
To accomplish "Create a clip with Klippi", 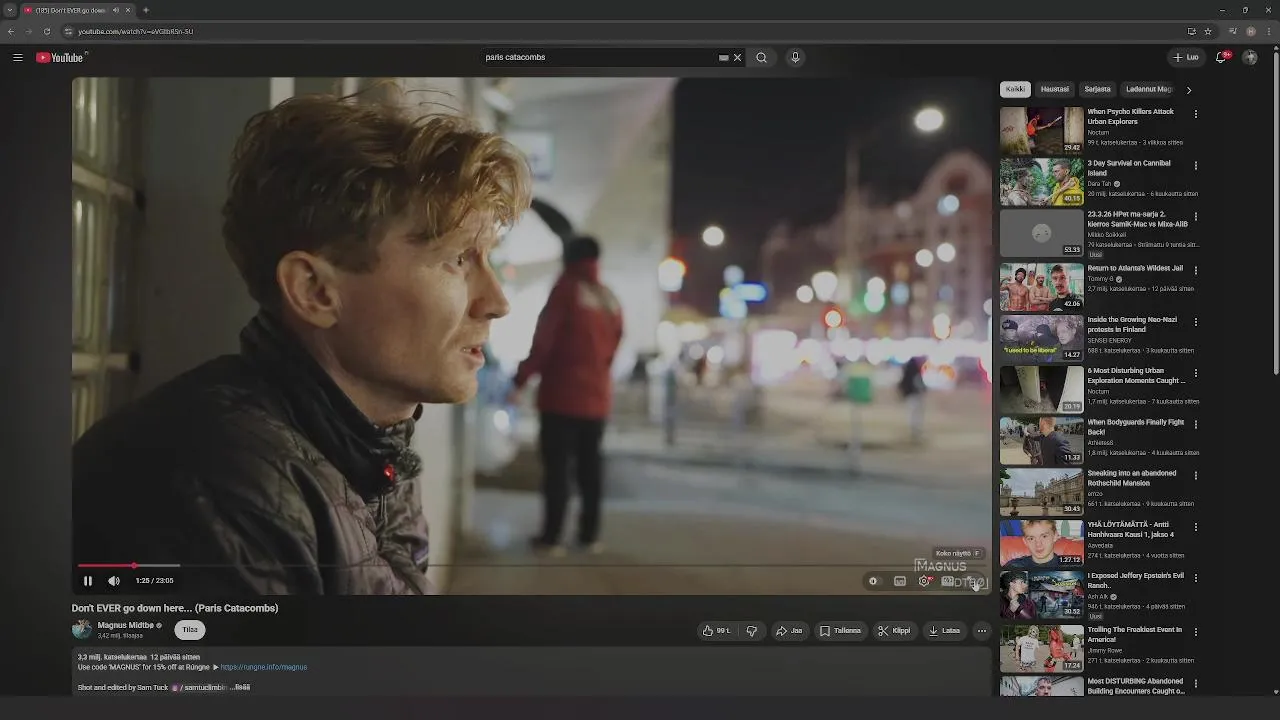I will [894, 631].
